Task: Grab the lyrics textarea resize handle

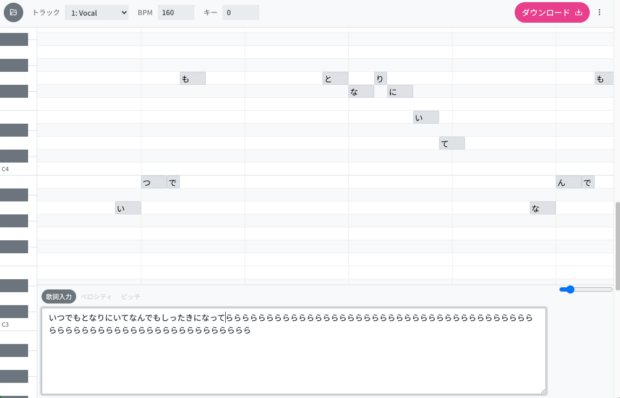Action: pyautogui.click(x=543, y=391)
